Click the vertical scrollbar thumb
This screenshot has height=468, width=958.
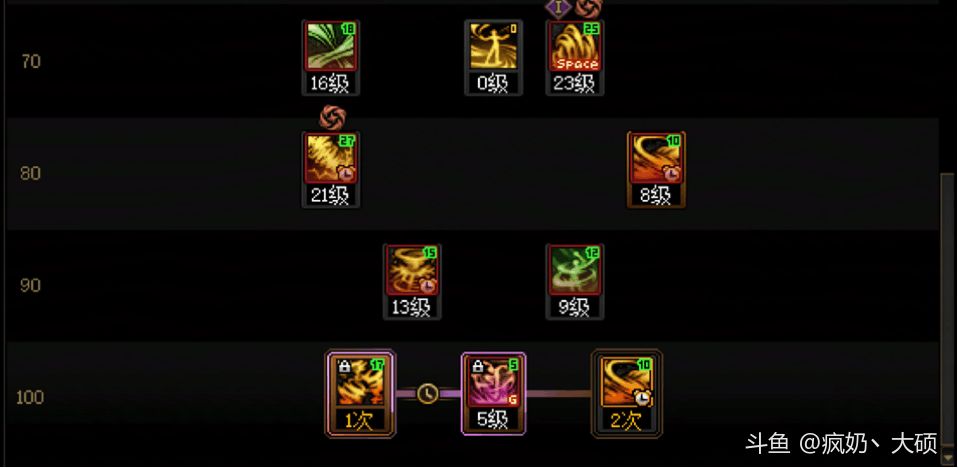point(948,312)
